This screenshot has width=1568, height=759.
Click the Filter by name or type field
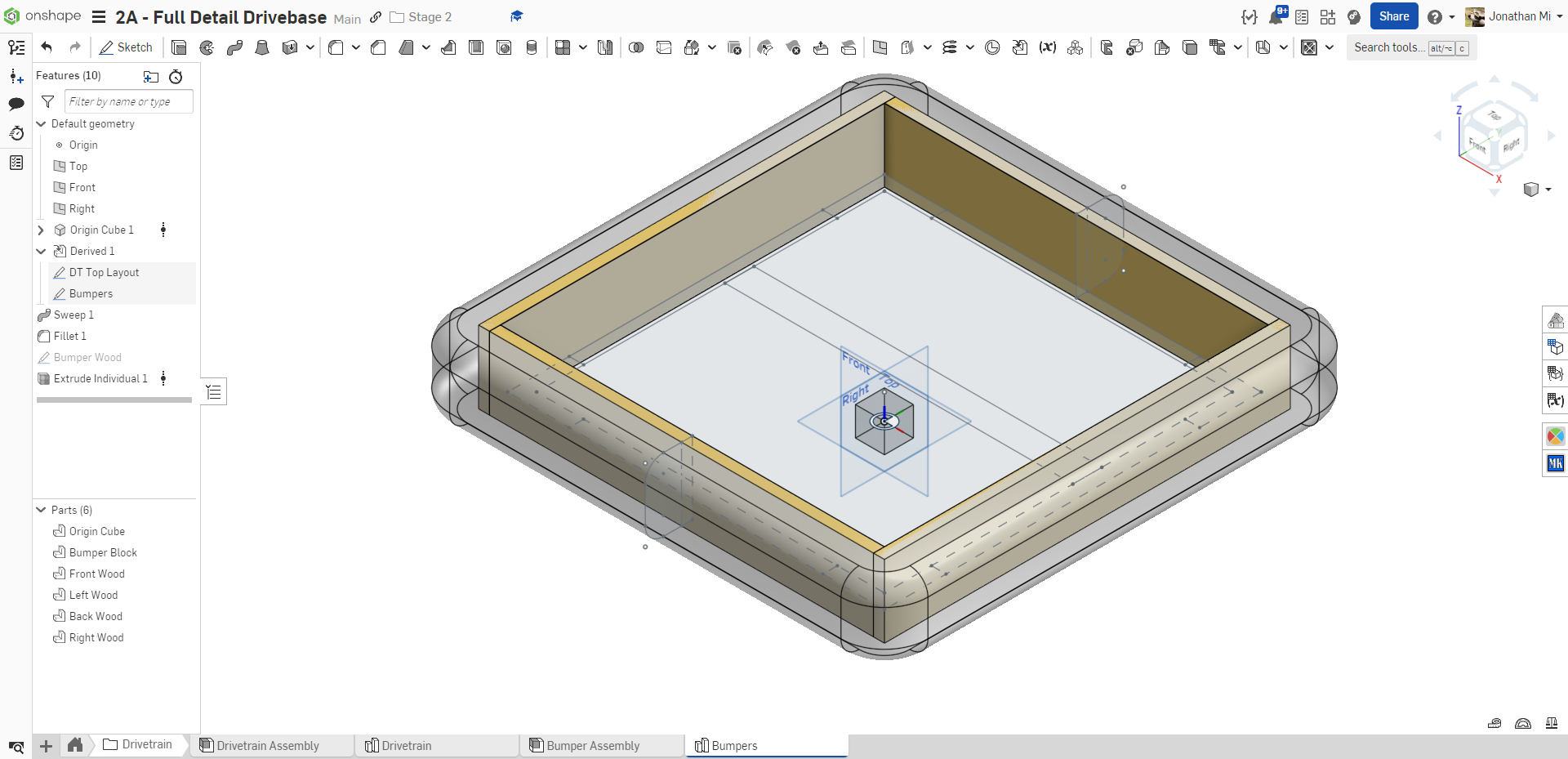point(128,101)
